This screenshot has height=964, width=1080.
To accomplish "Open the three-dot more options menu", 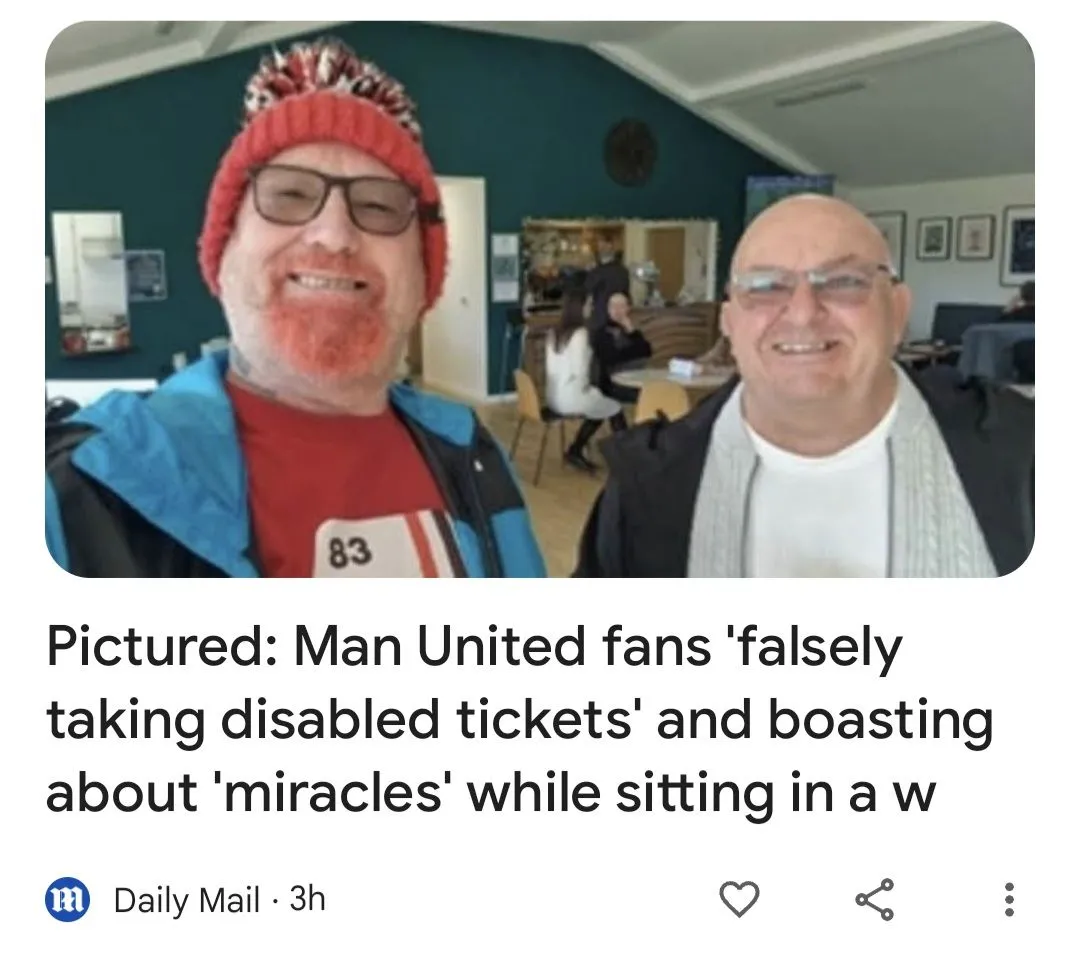I will (1009, 899).
